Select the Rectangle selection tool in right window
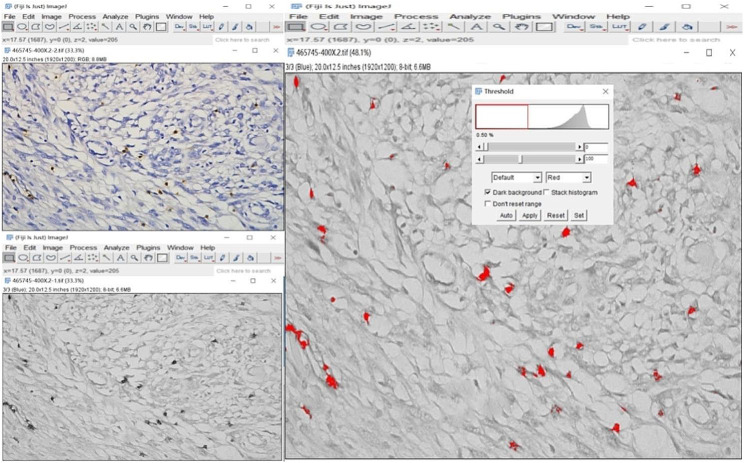744x463 pixels. pyautogui.click(x=296, y=27)
